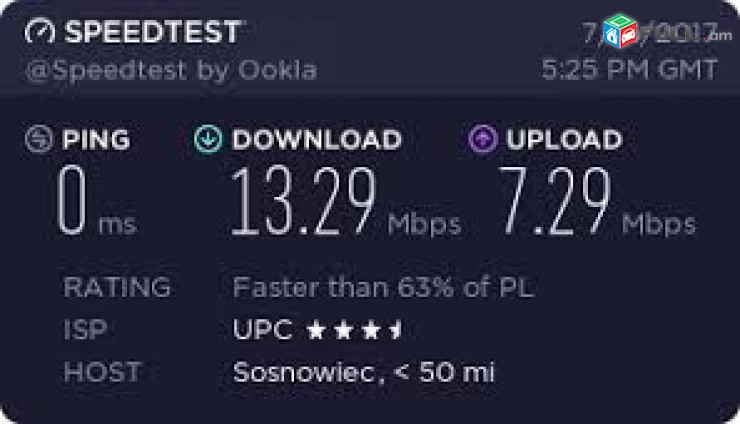
Task: Click the 13.29 download speed value
Action: (x=303, y=200)
